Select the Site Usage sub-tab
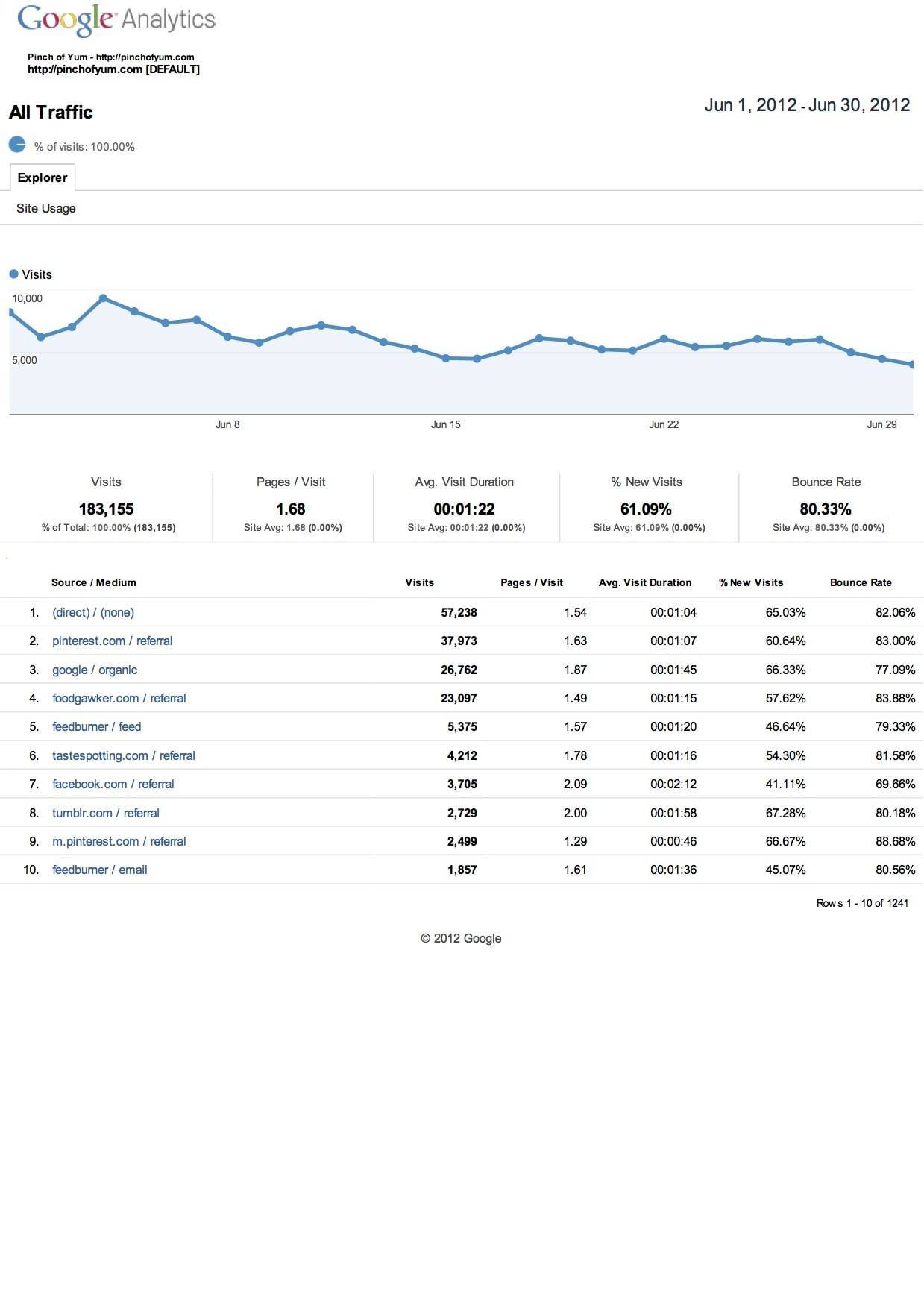The height and width of the screenshot is (1308, 924). point(46,208)
